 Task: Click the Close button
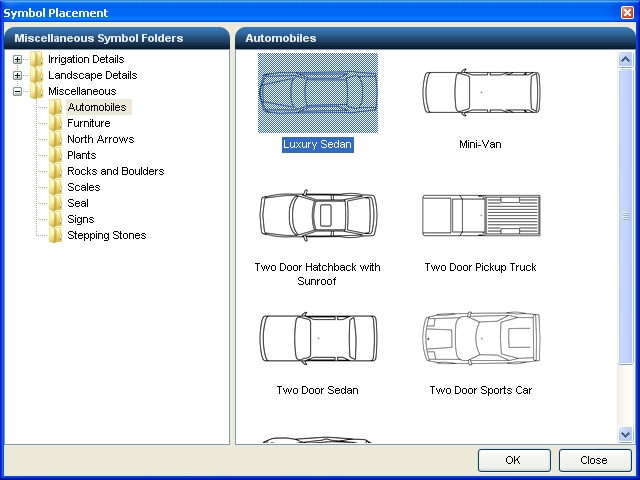(595, 460)
